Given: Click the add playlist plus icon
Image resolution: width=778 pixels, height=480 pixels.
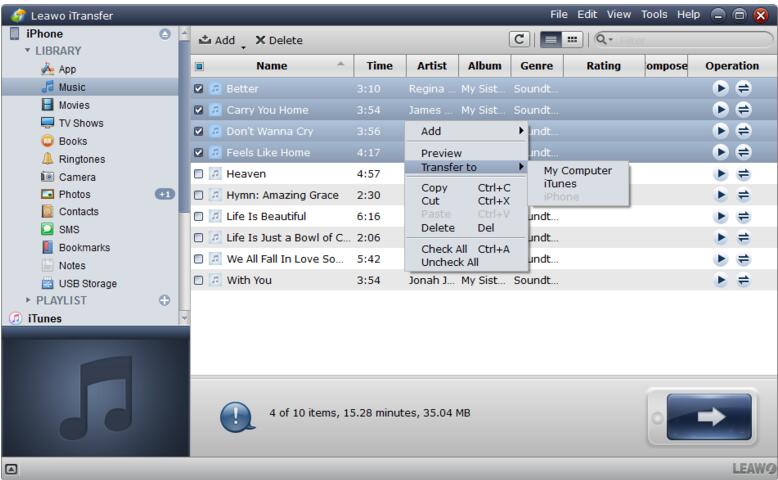Looking at the screenshot, I should [x=164, y=300].
